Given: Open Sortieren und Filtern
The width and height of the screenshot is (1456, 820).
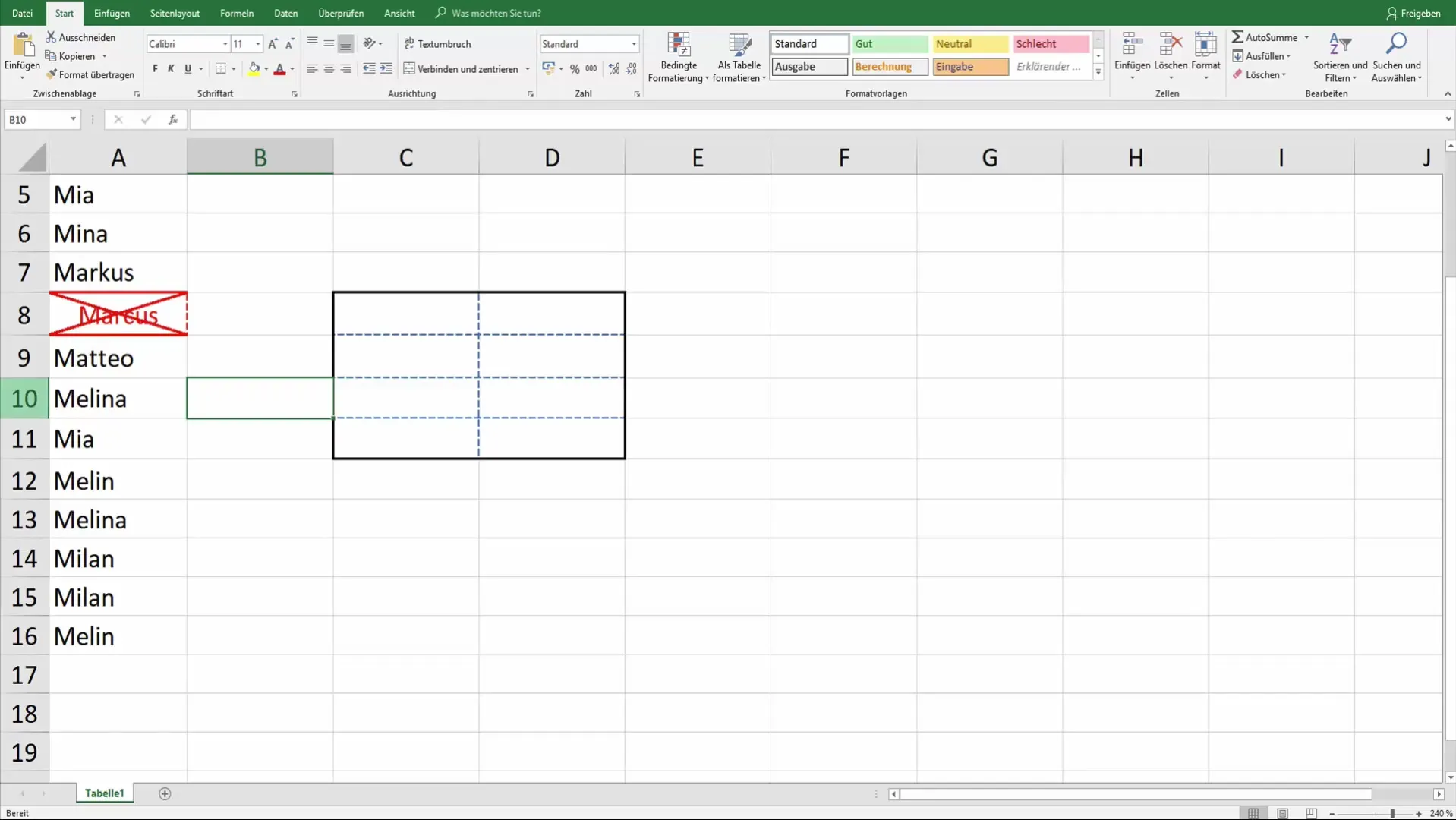Looking at the screenshot, I should [x=1340, y=58].
